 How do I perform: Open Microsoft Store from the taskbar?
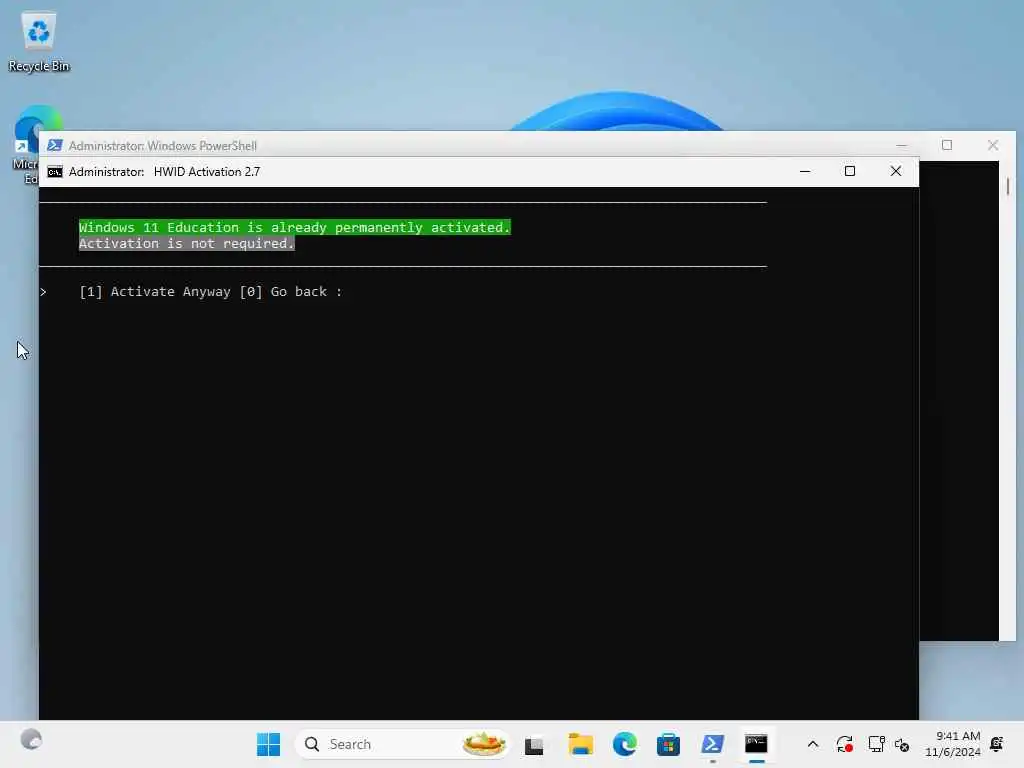coord(668,744)
